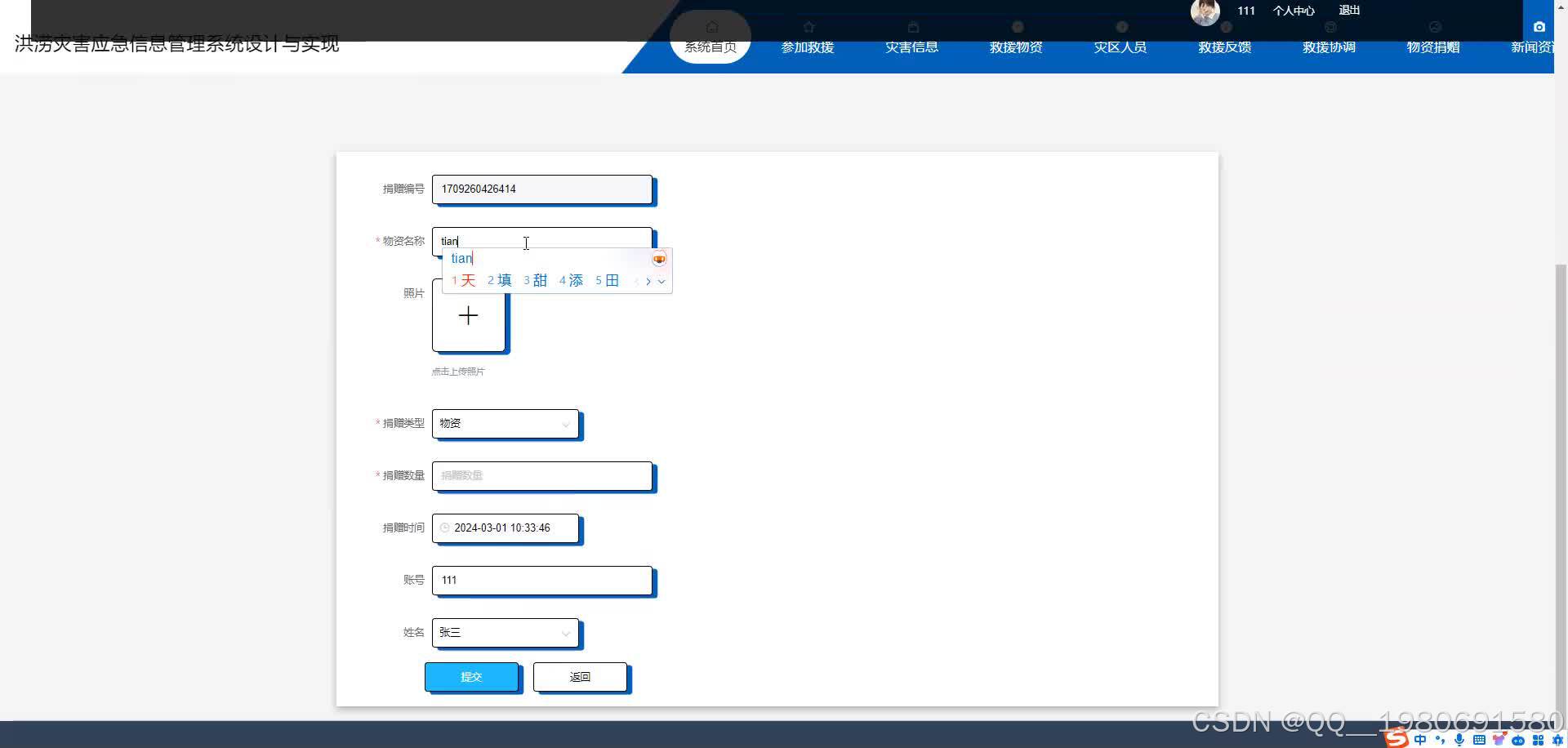Viewport: 1568px width, 748px height.
Task: Click the Sogou S logo in the IME bar
Action: point(1396,739)
